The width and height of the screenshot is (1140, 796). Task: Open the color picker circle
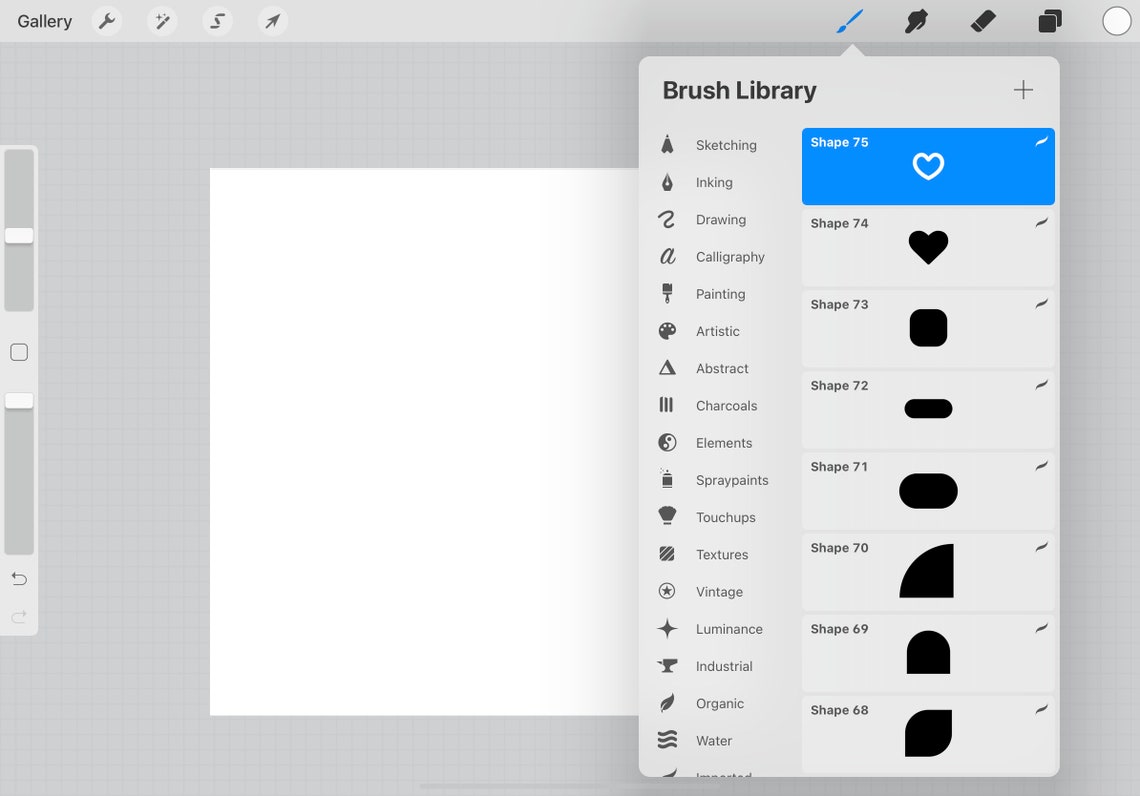pos(1116,20)
